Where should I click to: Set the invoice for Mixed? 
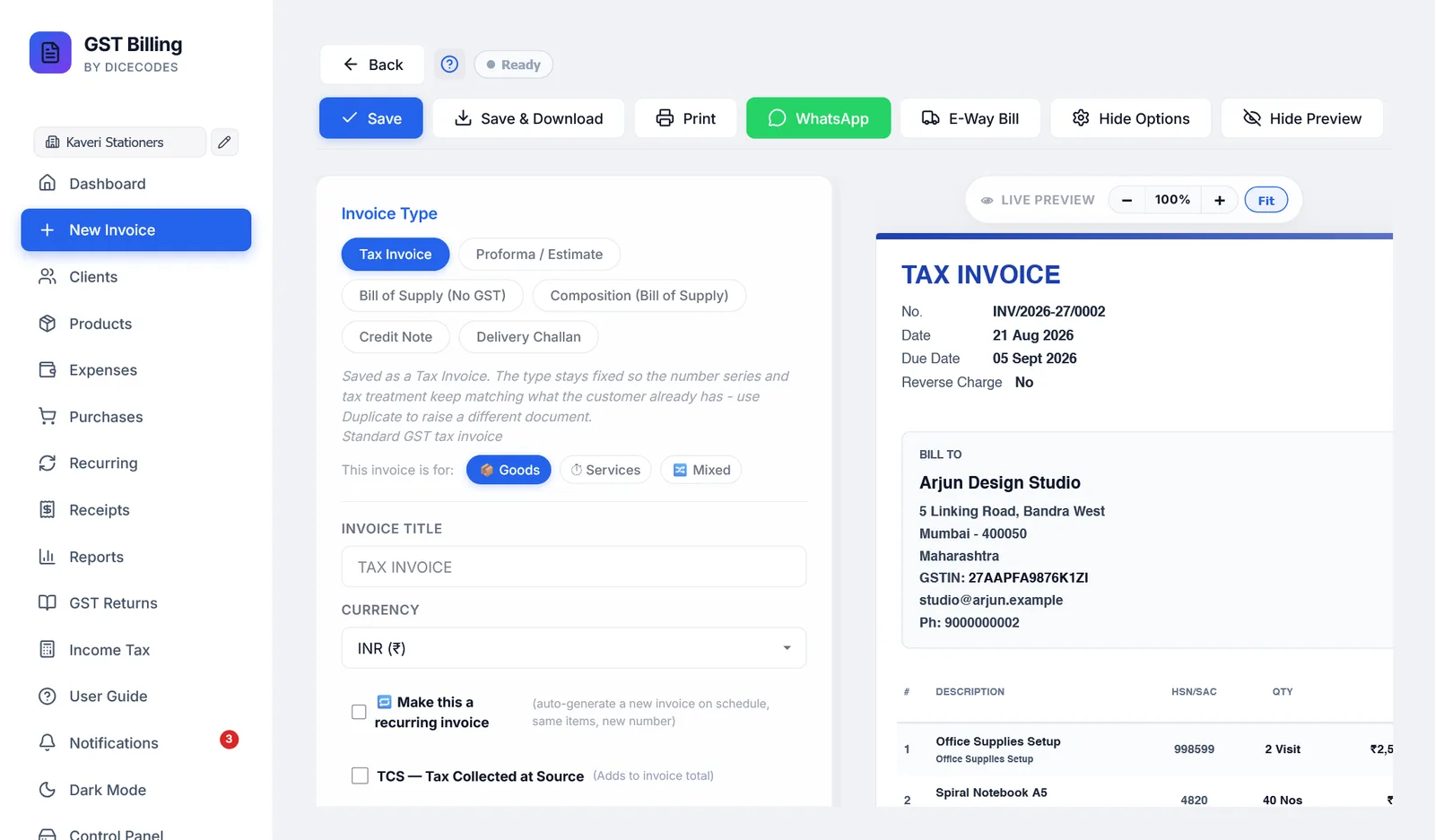click(x=701, y=470)
